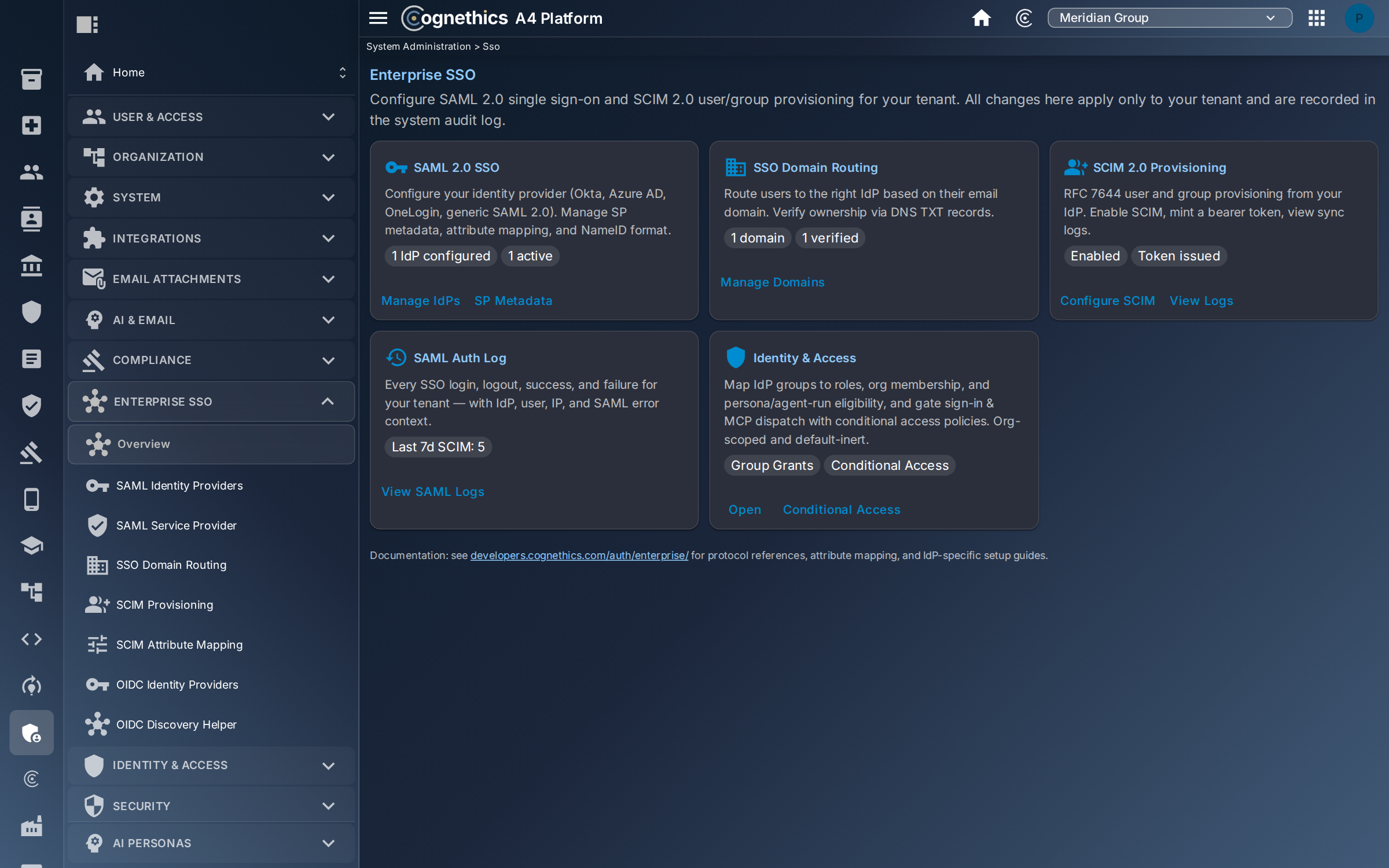The image size is (1389, 868).
Task: Expand the SECURITY section
Action: tap(211, 806)
